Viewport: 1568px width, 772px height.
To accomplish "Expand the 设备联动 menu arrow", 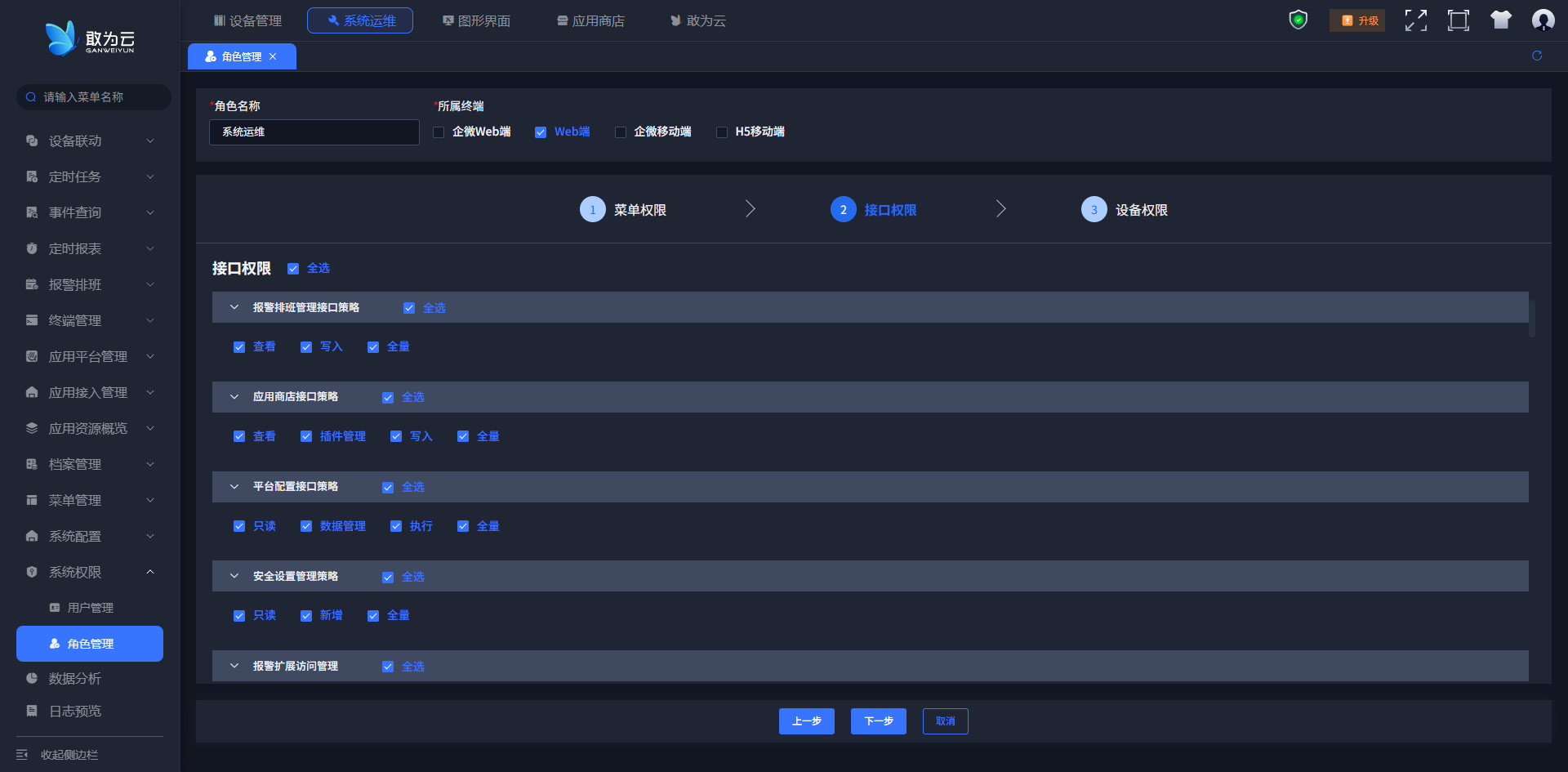I will point(150,141).
